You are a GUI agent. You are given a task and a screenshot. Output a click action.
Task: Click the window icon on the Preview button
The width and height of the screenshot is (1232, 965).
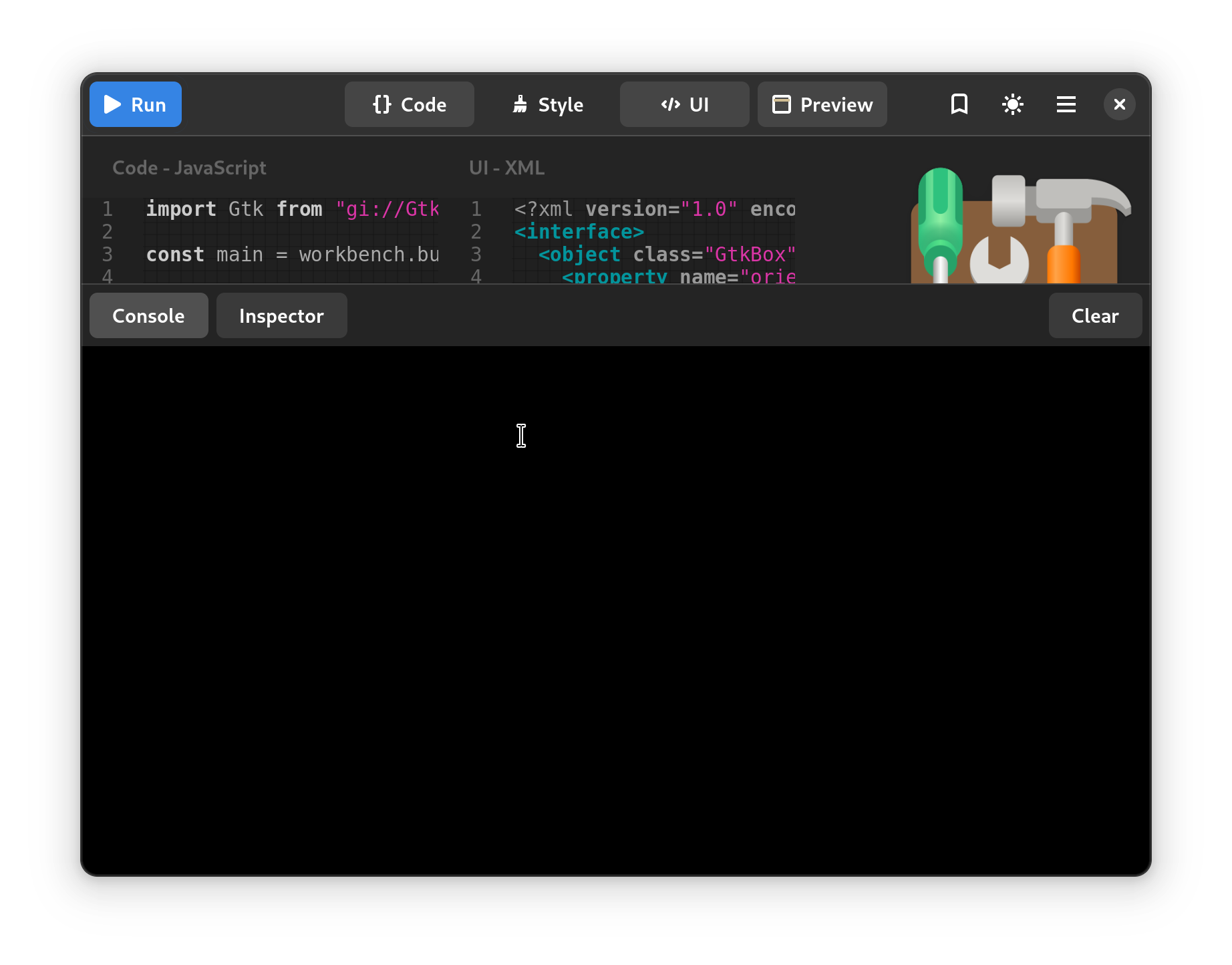[x=782, y=104]
